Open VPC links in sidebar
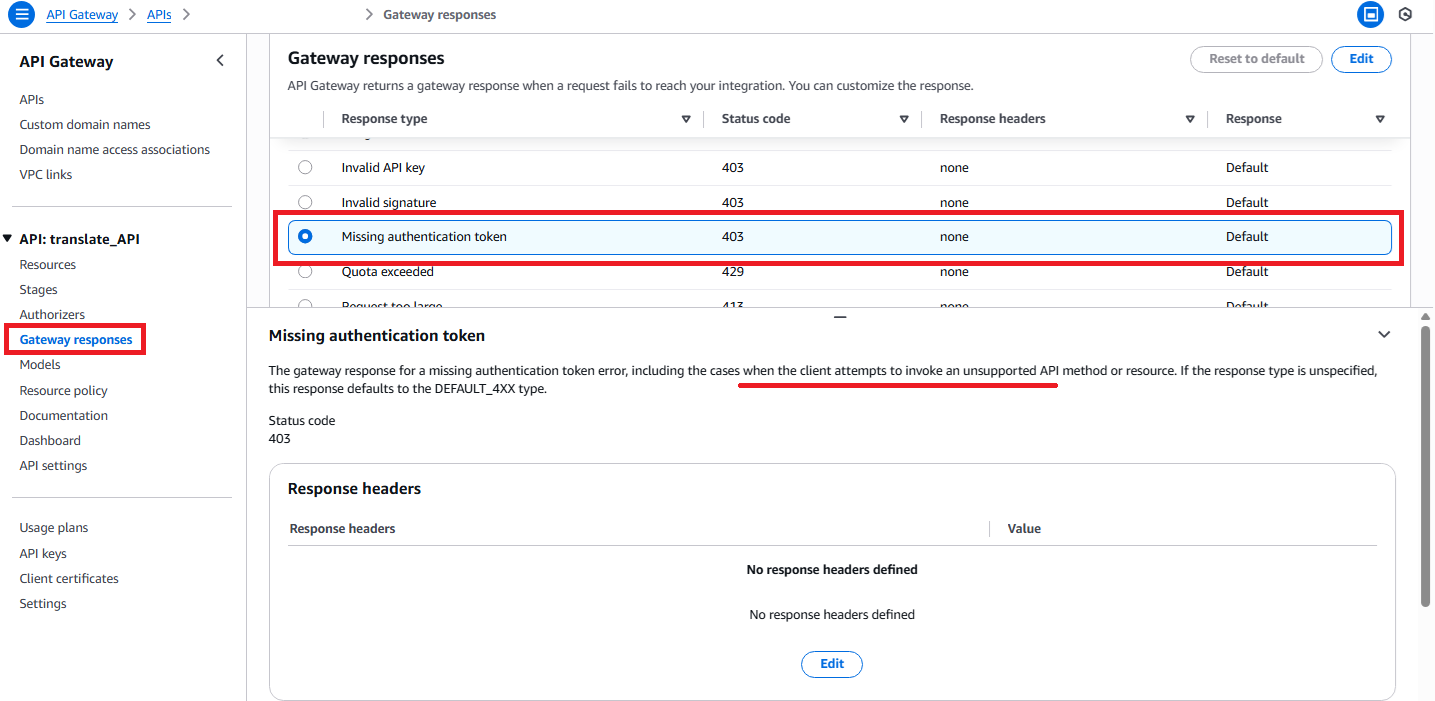 point(46,174)
